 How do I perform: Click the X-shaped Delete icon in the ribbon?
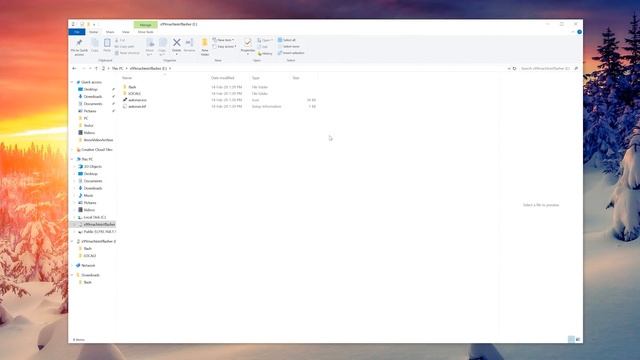point(176,42)
